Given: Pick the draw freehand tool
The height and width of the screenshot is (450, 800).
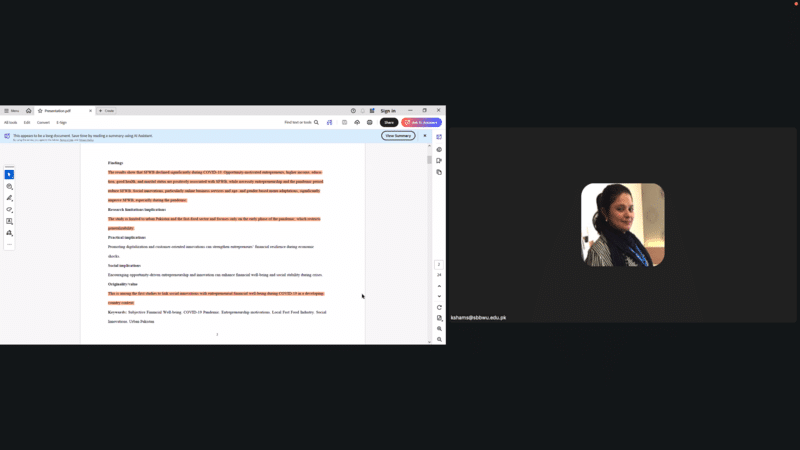Looking at the screenshot, I should pos(9,210).
